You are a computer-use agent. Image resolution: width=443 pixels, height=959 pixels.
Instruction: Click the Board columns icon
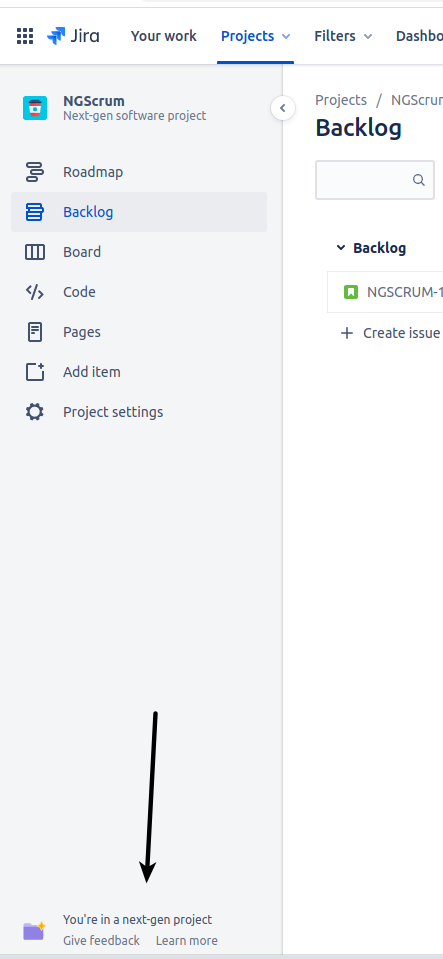[35, 252]
